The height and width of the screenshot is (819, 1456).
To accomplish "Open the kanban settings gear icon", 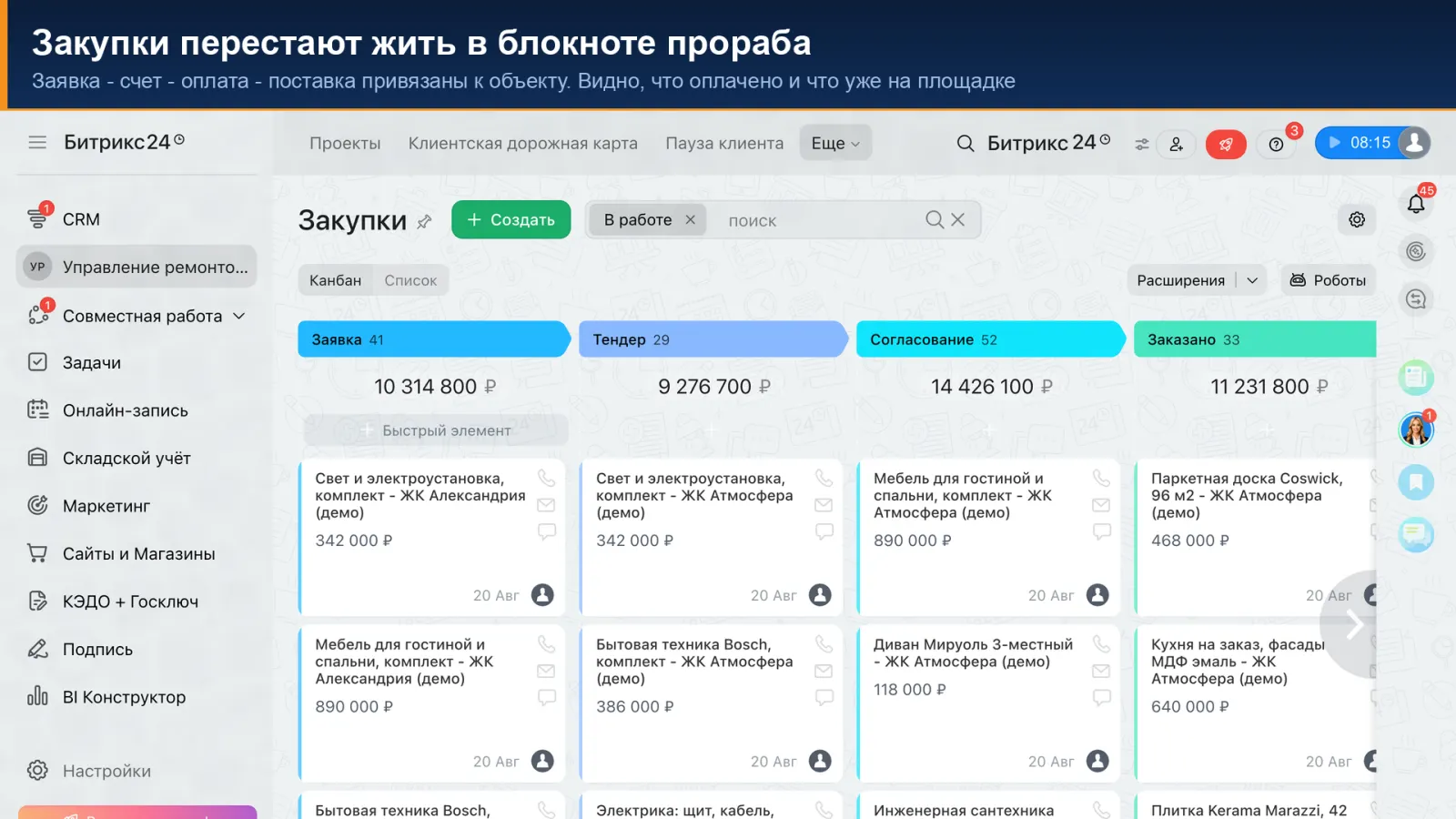I will pyautogui.click(x=1357, y=219).
